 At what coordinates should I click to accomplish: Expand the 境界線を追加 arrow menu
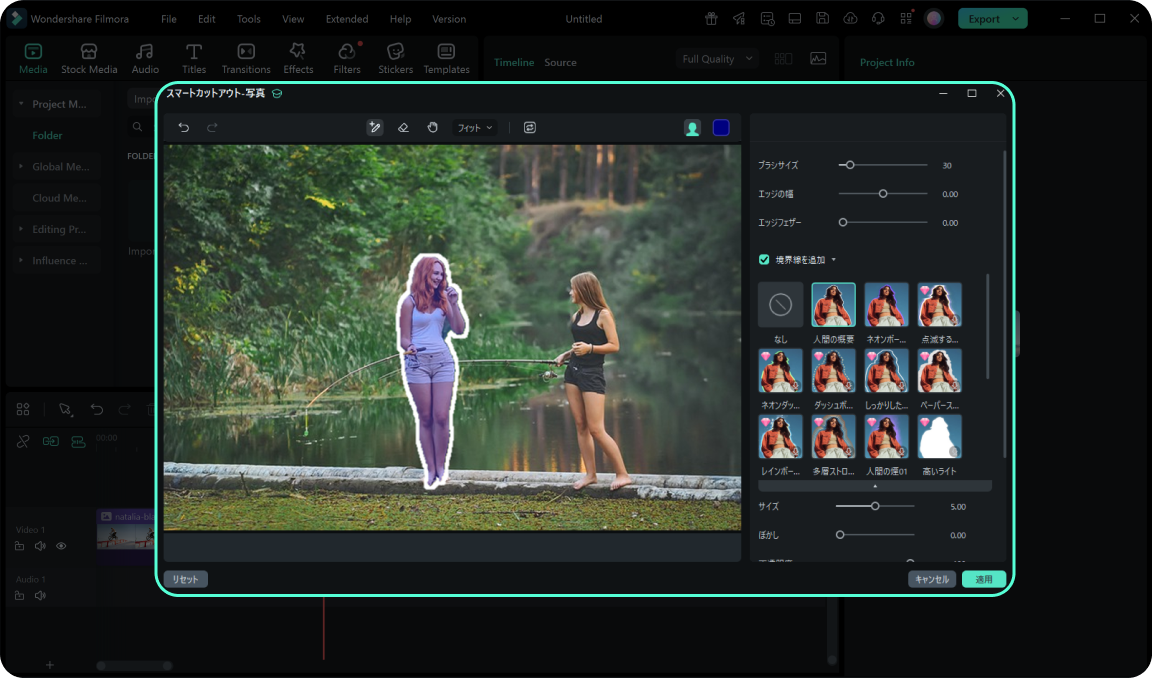tap(834, 260)
